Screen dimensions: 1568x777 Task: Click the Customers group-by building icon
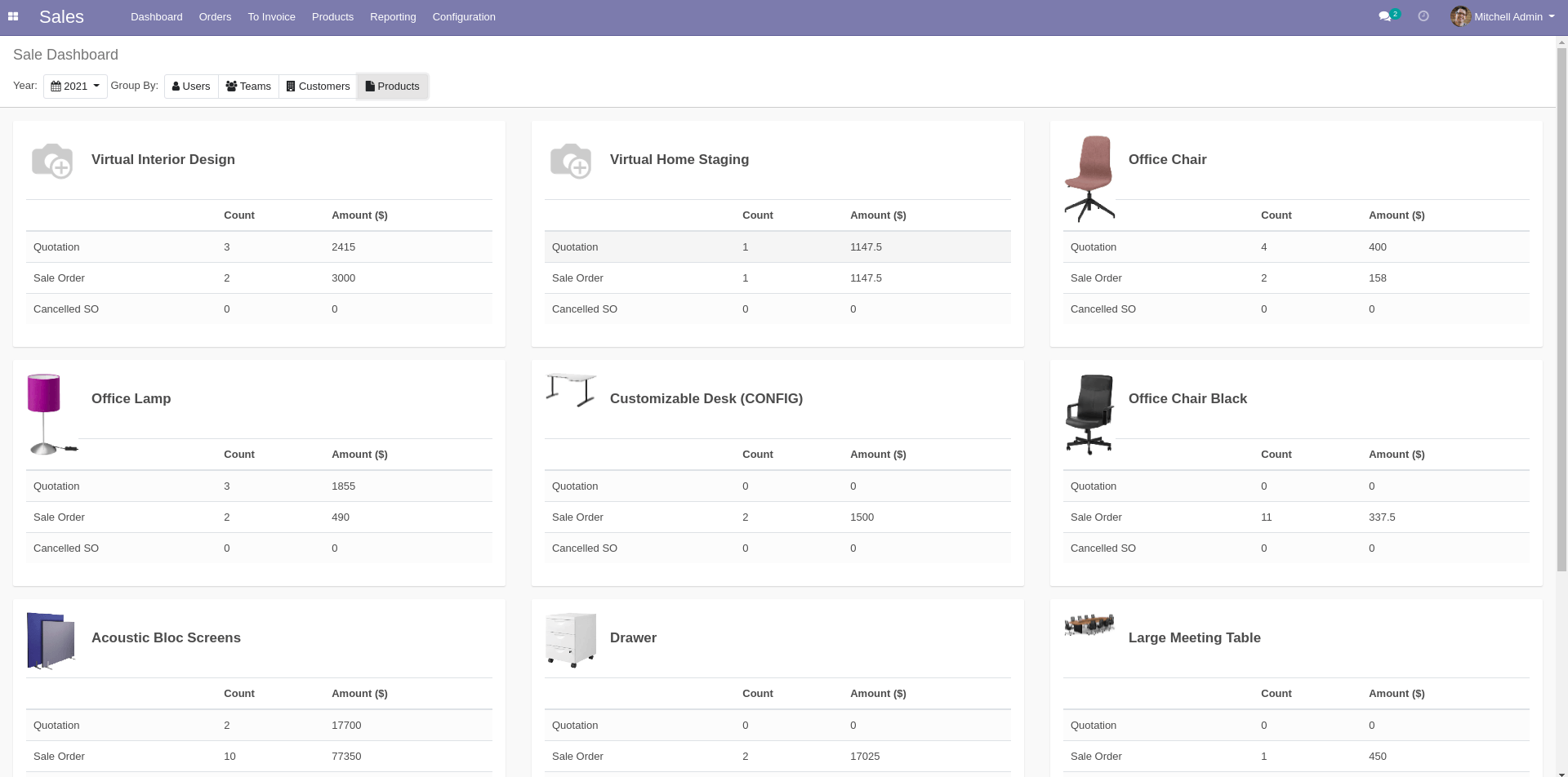coord(292,86)
